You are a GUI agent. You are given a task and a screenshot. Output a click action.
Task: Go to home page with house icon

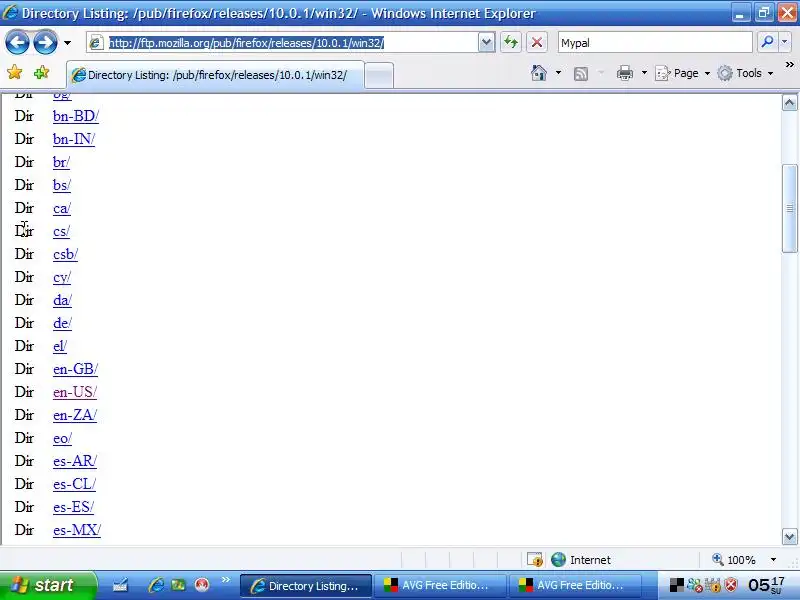(539, 73)
